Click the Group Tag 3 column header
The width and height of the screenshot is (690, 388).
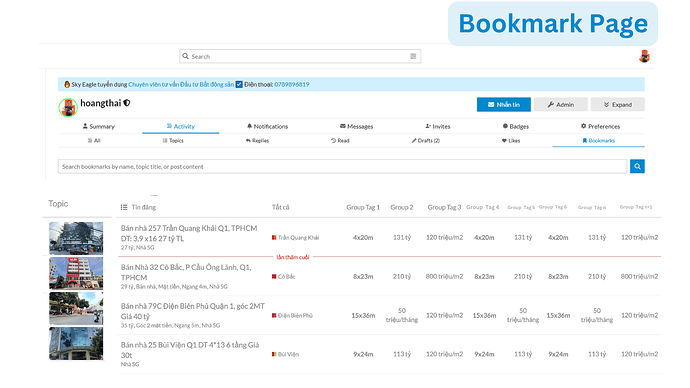click(x=444, y=207)
